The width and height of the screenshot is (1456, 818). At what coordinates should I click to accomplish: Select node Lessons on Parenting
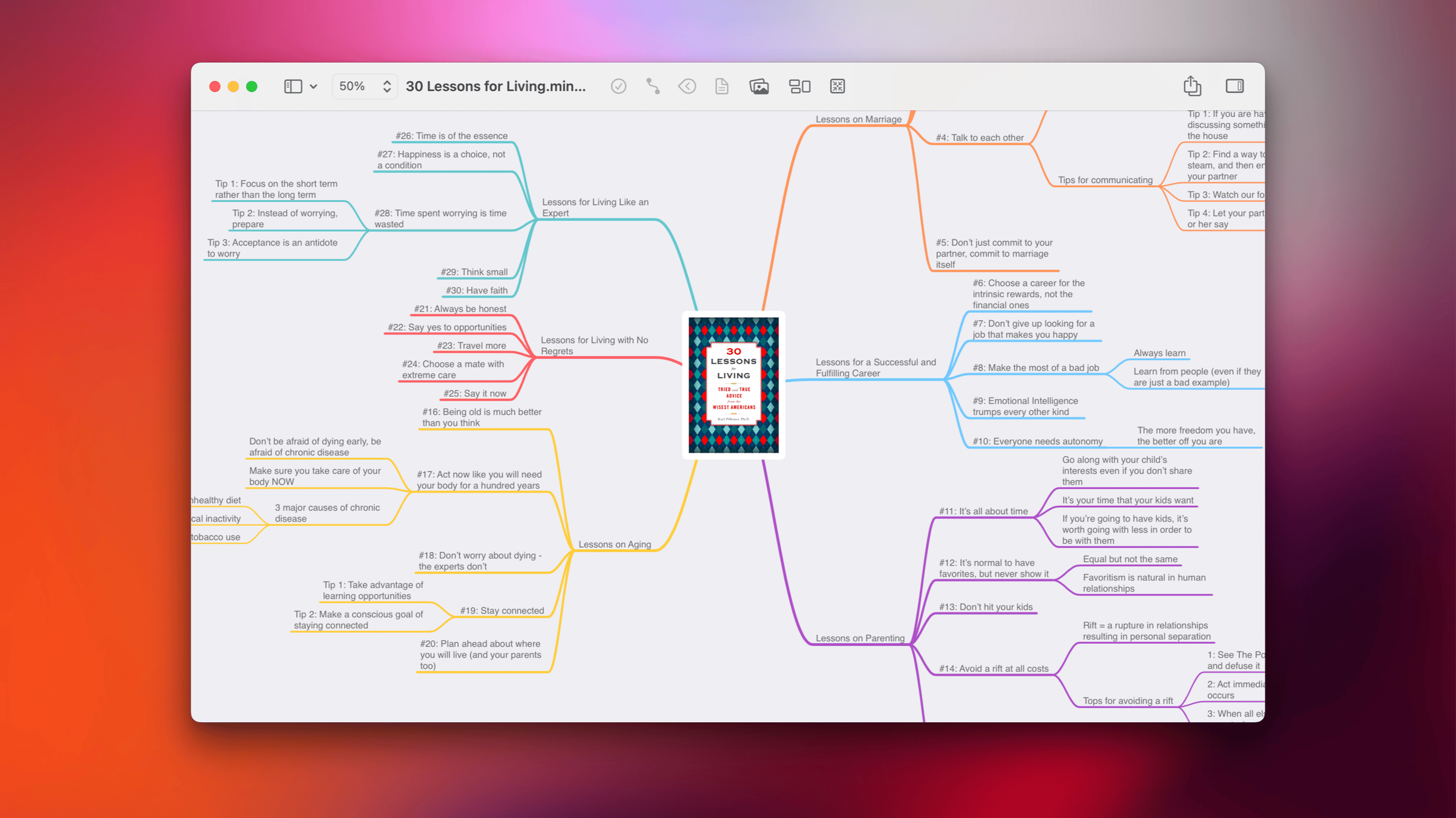(860, 638)
